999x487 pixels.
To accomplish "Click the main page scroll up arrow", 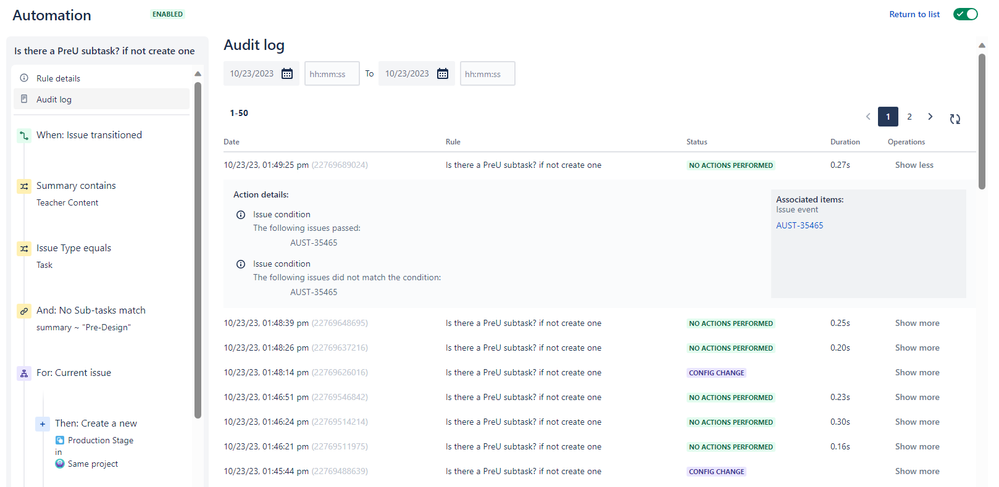I will 982,45.
